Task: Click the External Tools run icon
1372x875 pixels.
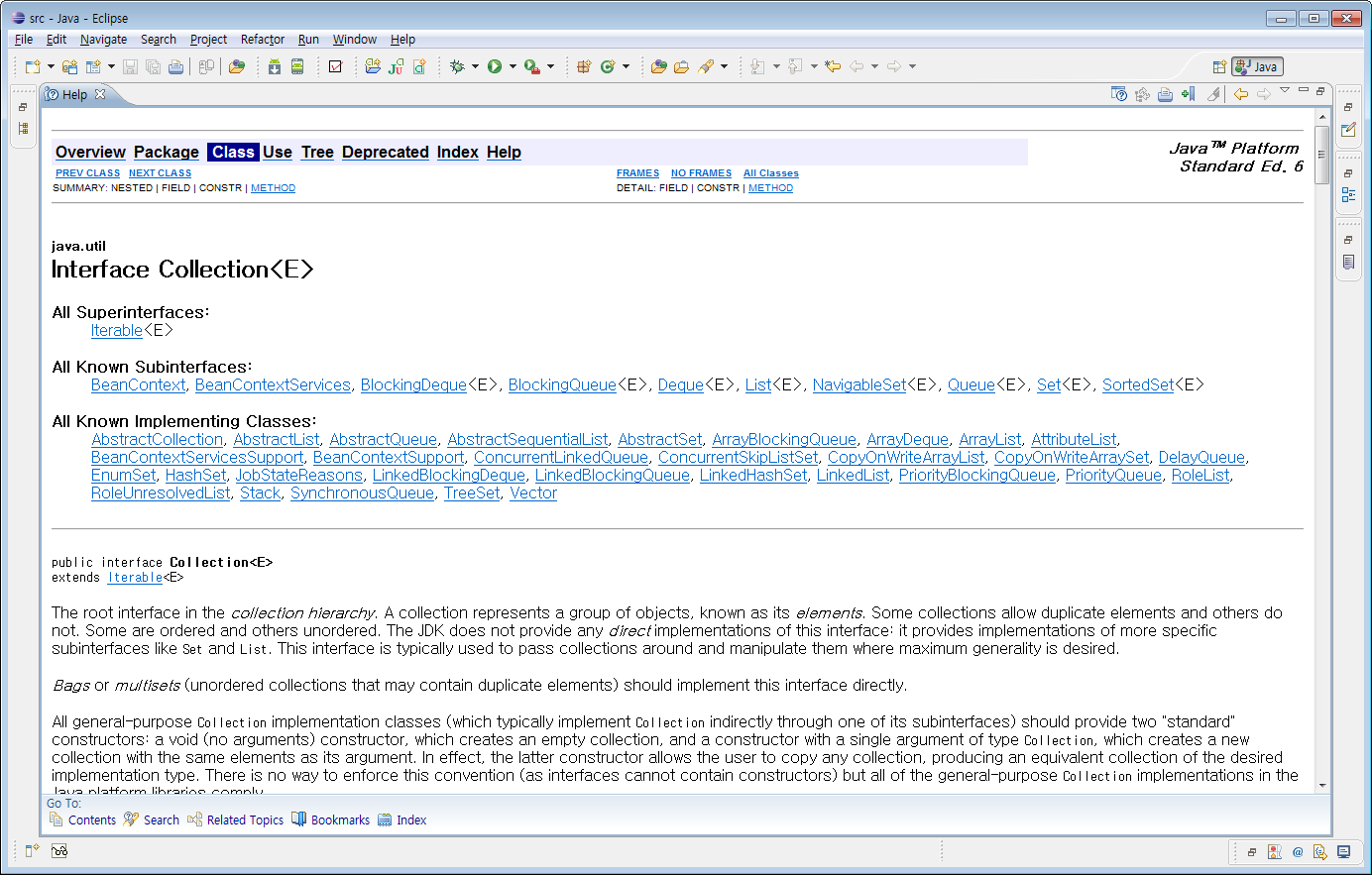Action: point(532,66)
